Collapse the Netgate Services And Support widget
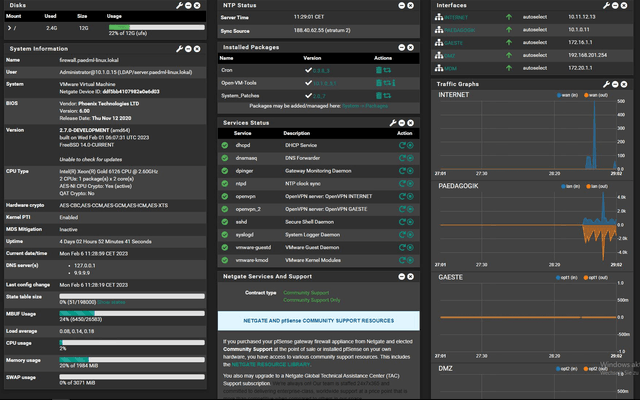Image resolution: width=640 pixels, height=400 pixels. 402,276
